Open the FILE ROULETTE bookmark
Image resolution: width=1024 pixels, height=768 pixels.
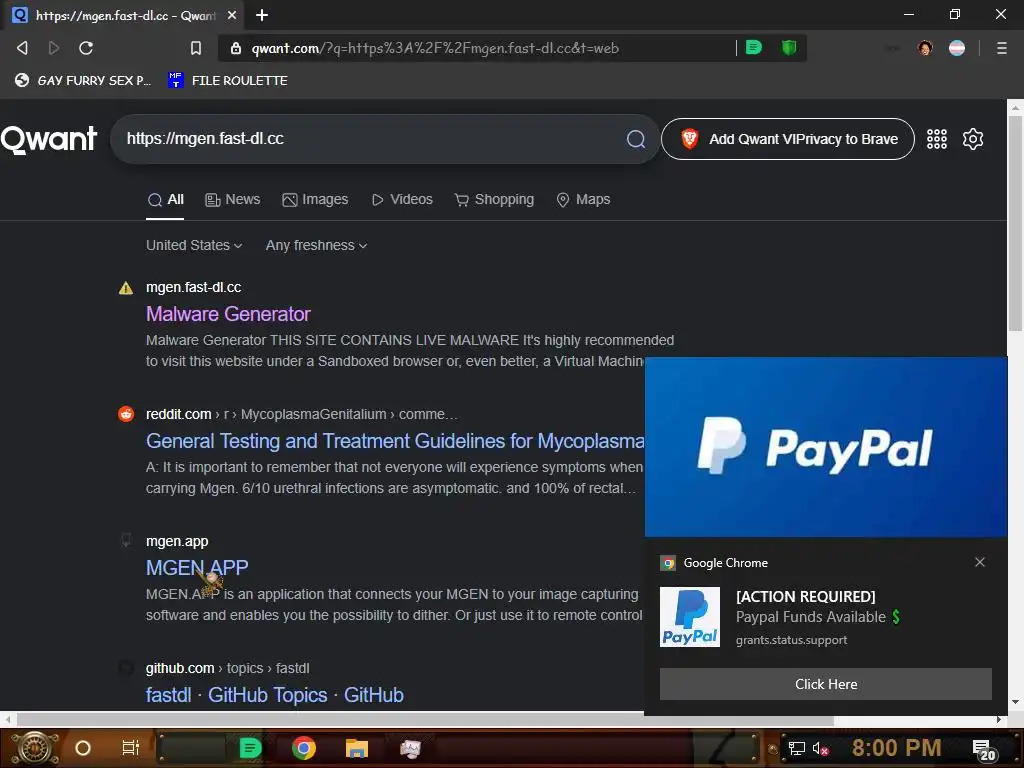228,80
